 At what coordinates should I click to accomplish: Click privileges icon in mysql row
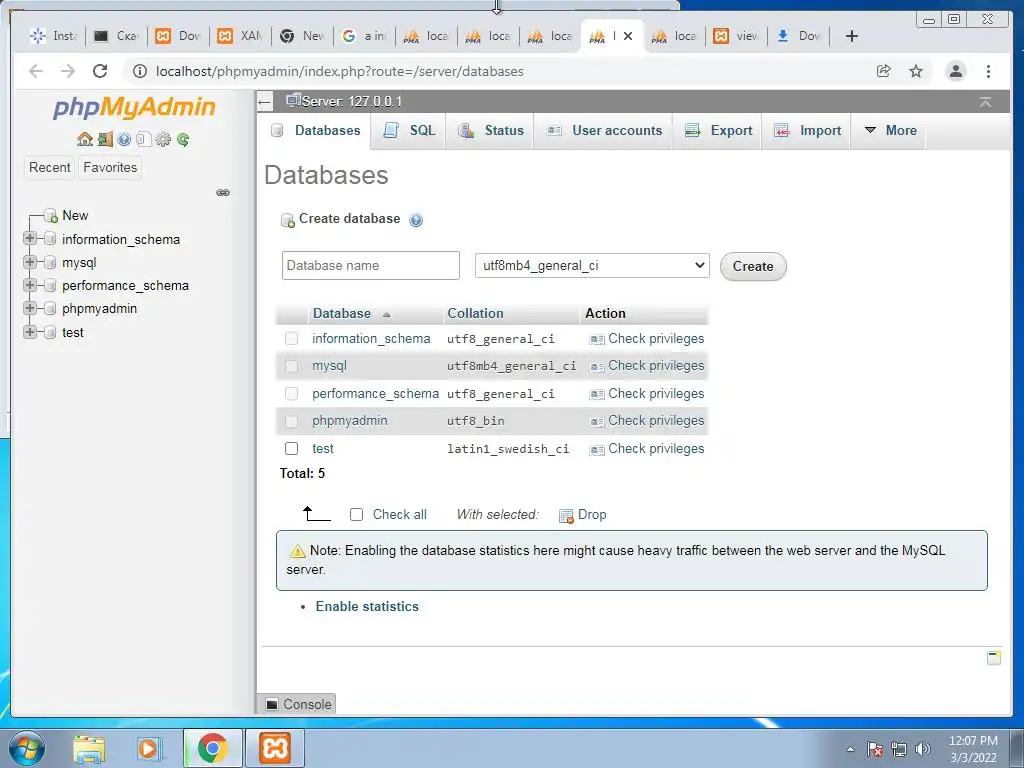597,367
